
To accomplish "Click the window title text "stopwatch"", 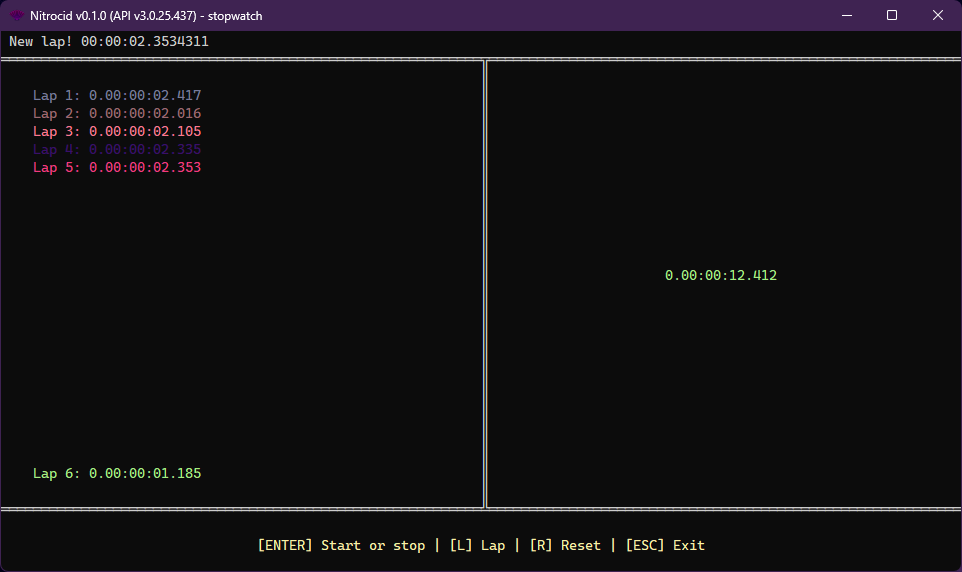I will pos(235,15).
